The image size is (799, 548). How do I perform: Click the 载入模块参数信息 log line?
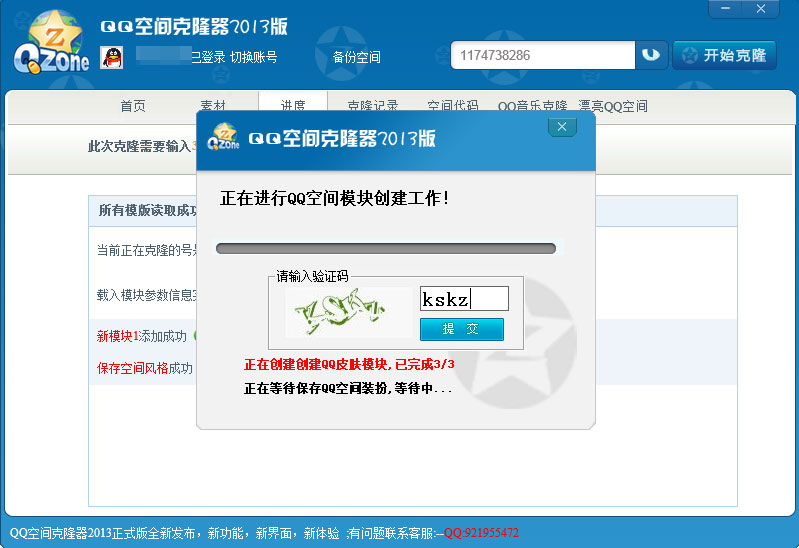pyautogui.click(x=146, y=295)
